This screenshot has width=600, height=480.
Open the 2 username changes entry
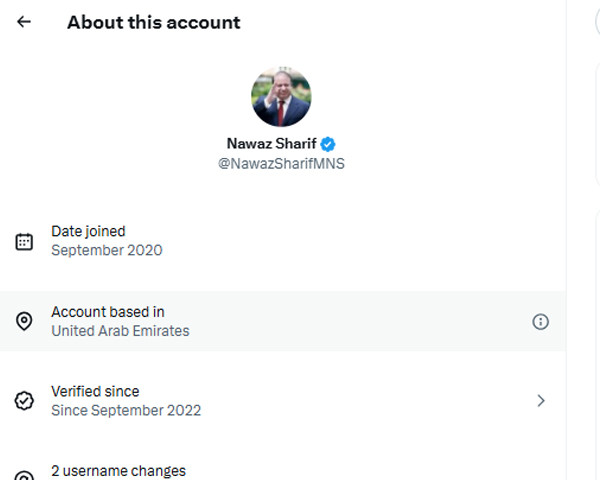[x=118, y=471]
